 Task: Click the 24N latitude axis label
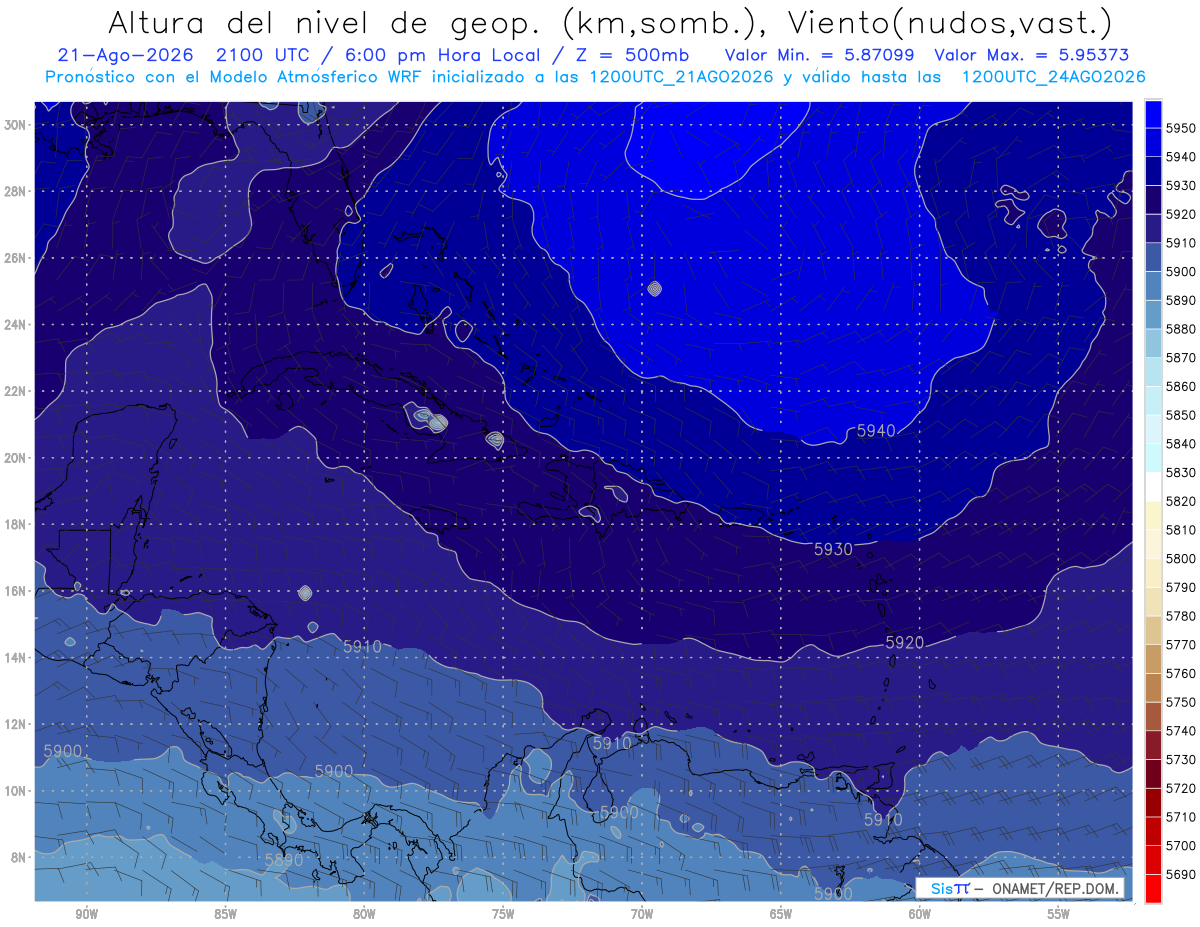[x=14, y=325]
